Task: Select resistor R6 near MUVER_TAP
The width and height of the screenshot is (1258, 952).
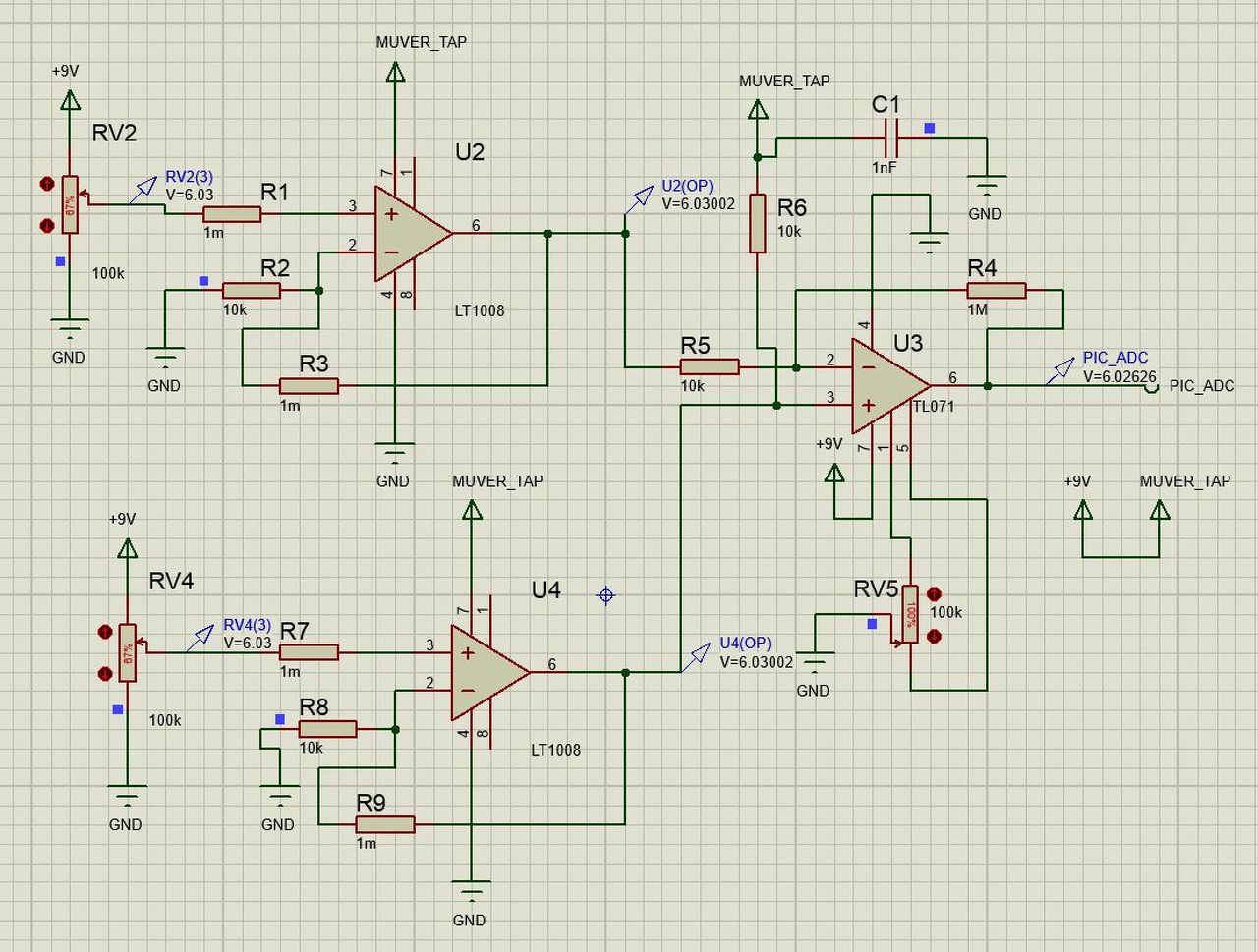Action: (758, 223)
